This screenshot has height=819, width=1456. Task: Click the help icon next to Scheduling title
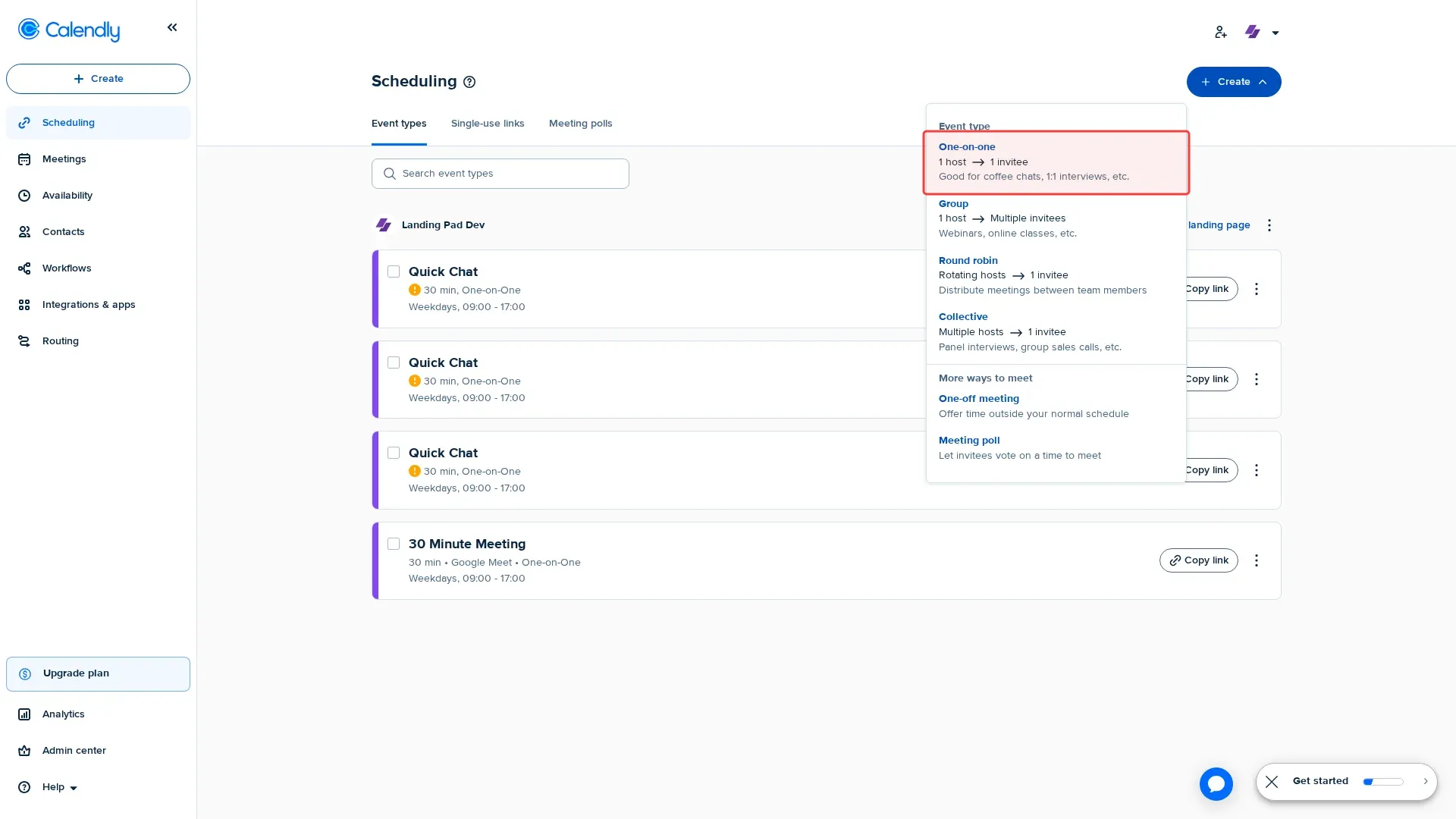[469, 82]
